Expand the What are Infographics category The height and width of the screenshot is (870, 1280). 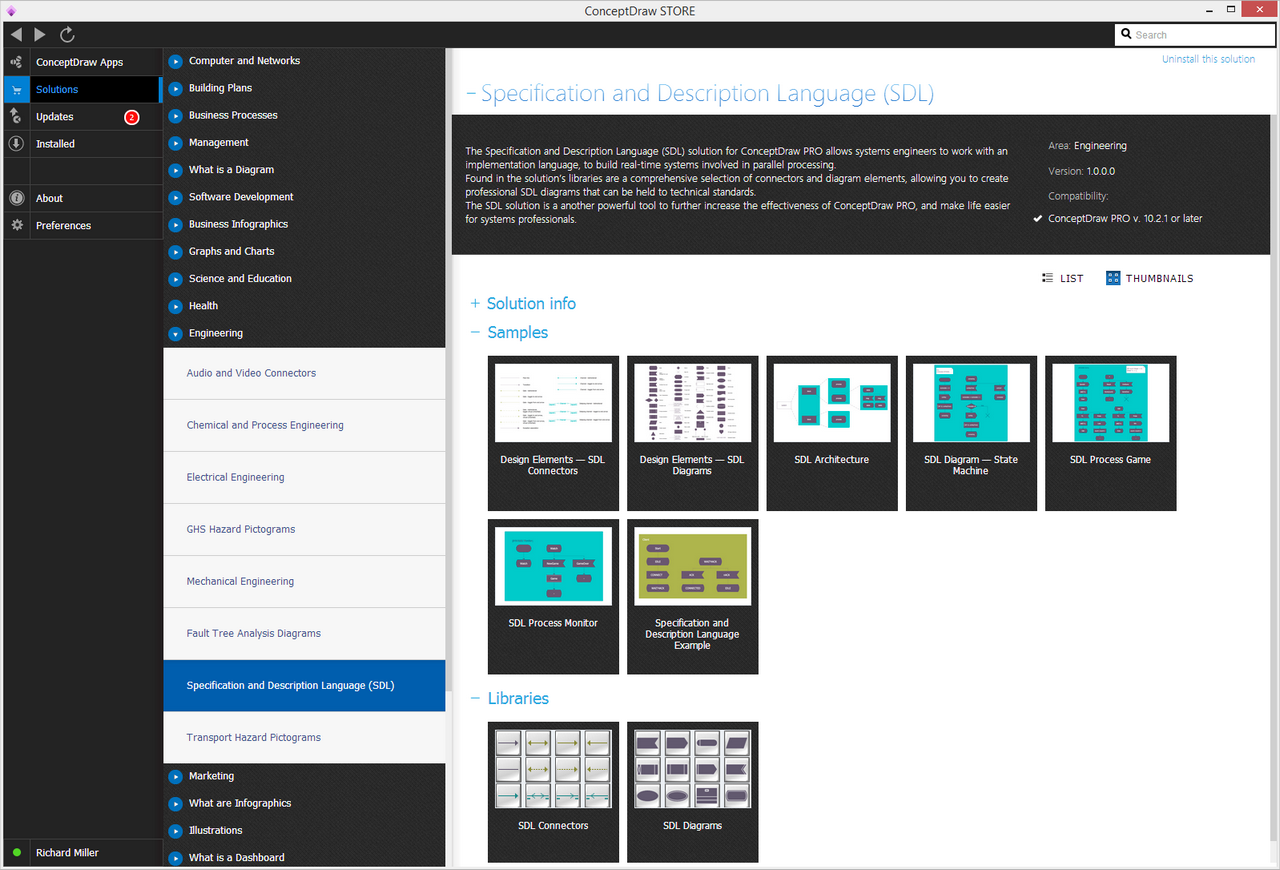pyautogui.click(x=176, y=803)
